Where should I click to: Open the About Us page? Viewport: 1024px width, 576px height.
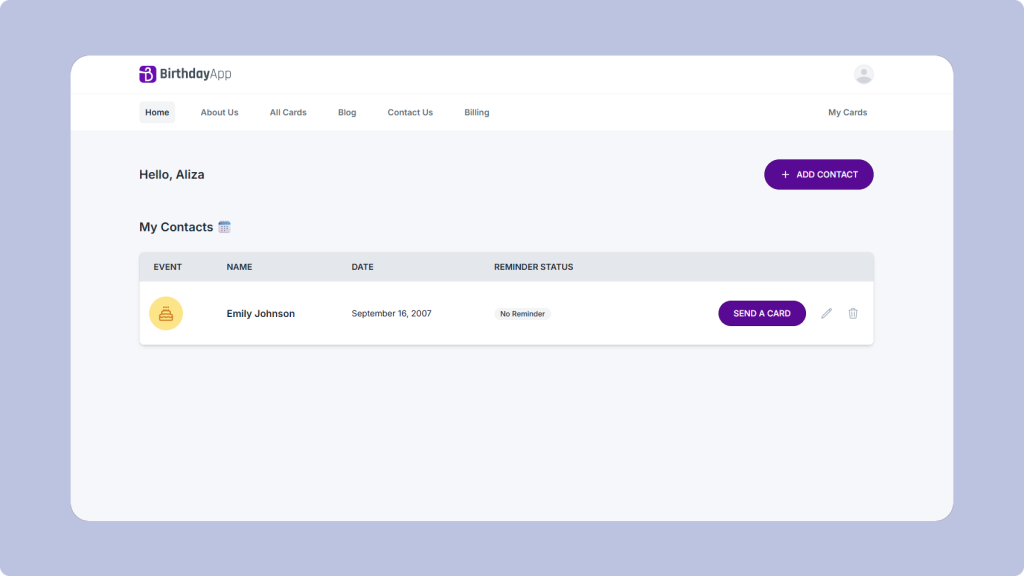point(219,112)
